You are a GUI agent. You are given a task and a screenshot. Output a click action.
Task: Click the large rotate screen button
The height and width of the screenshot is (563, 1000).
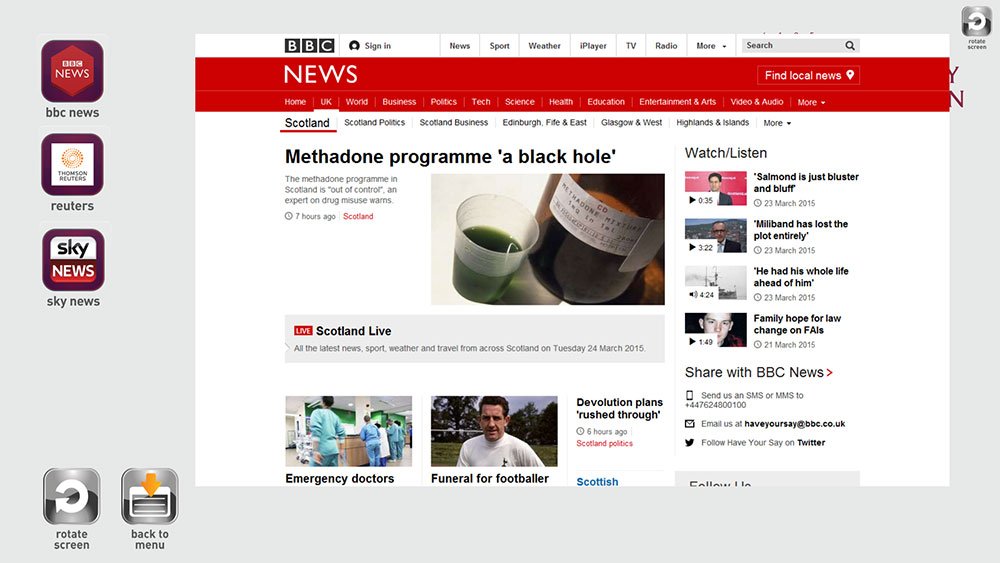pos(71,496)
